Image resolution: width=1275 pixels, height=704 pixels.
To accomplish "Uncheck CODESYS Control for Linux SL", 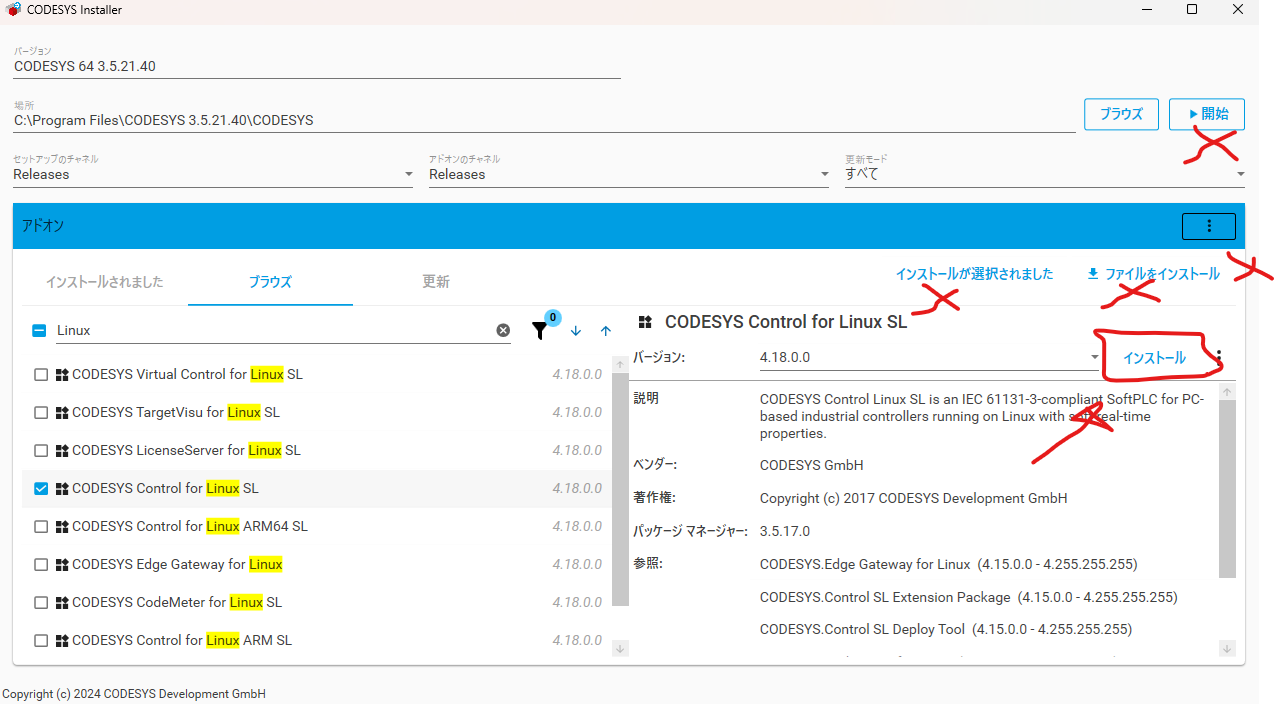I will pyautogui.click(x=41, y=489).
